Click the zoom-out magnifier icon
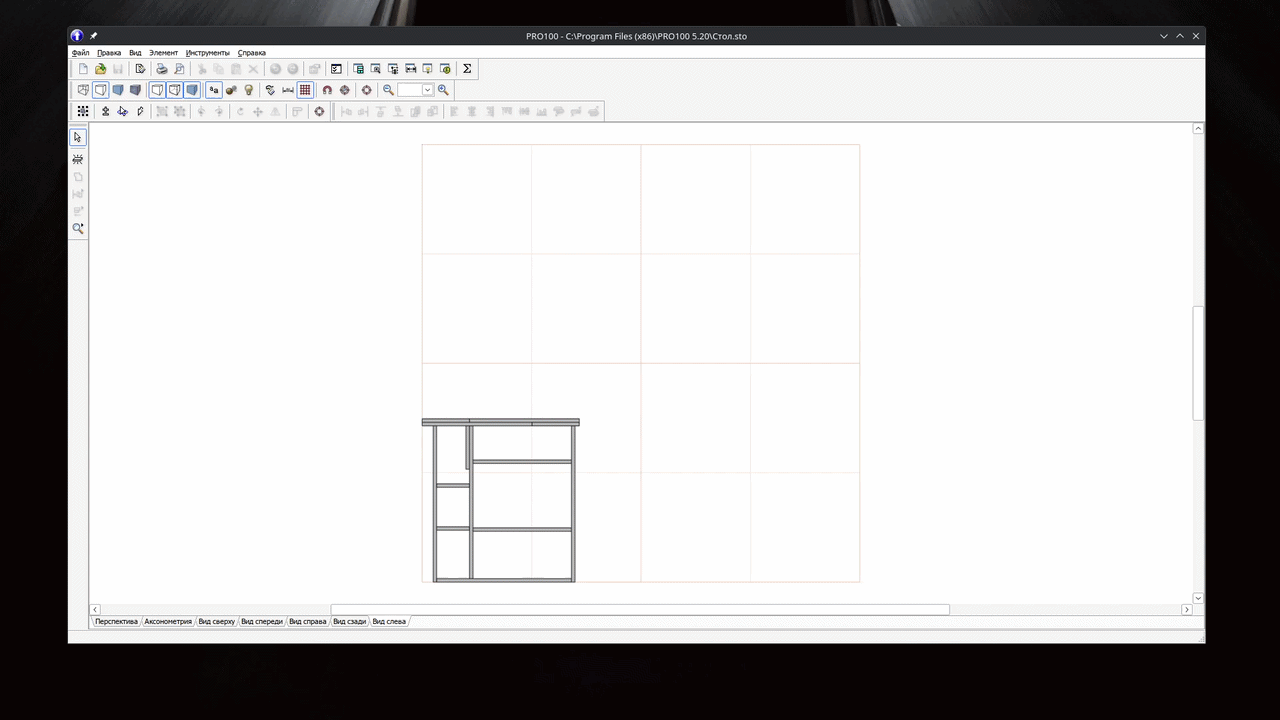The height and width of the screenshot is (720, 1280). 388,90
